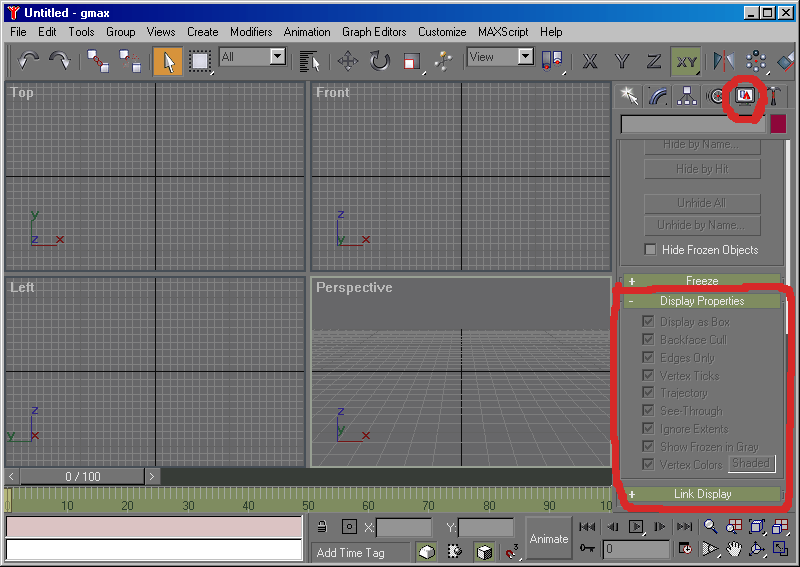Open the Modifiers menu
Screen dimensions: 800x567
click(251, 32)
